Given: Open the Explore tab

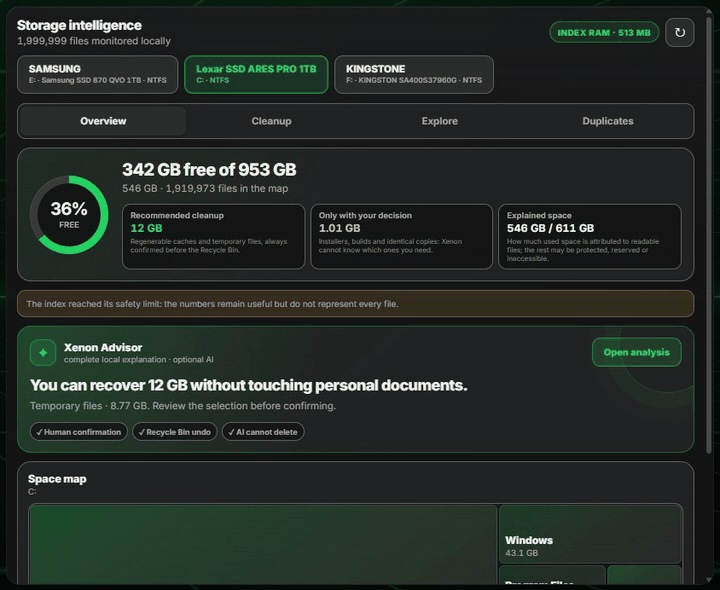Looking at the screenshot, I should [x=439, y=121].
